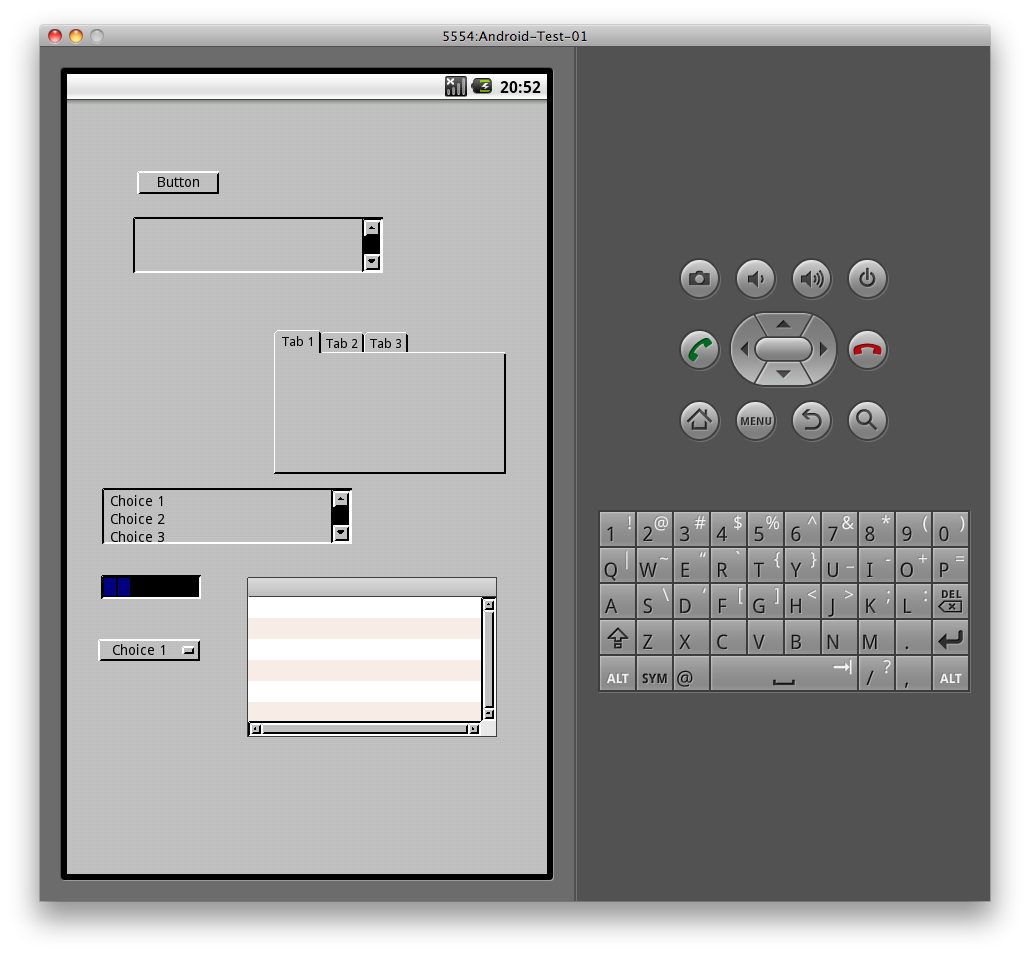Switch to Tab 3
The height and width of the screenshot is (956, 1030).
click(386, 343)
